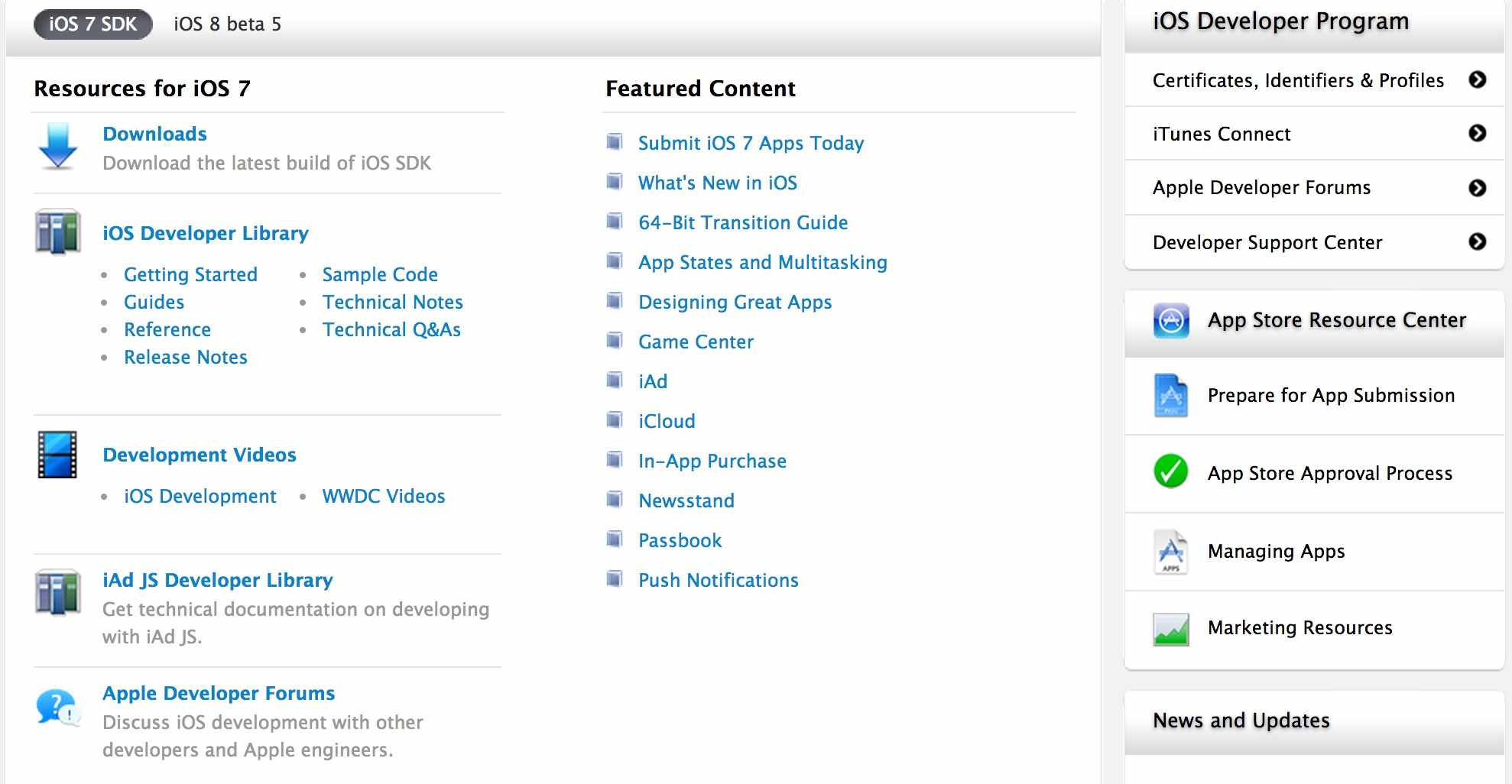Switch to the iOS 8 beta 5 tab

(x=228, y=24)
